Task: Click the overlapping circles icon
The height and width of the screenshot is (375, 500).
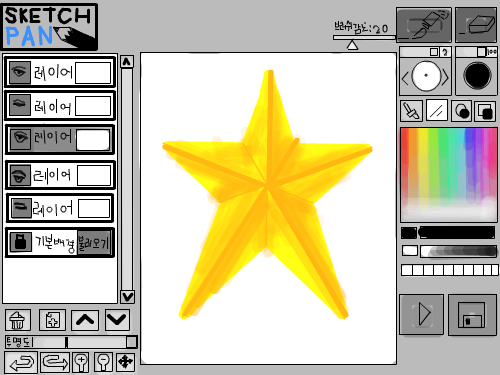Action: click(x=462, y=111)
